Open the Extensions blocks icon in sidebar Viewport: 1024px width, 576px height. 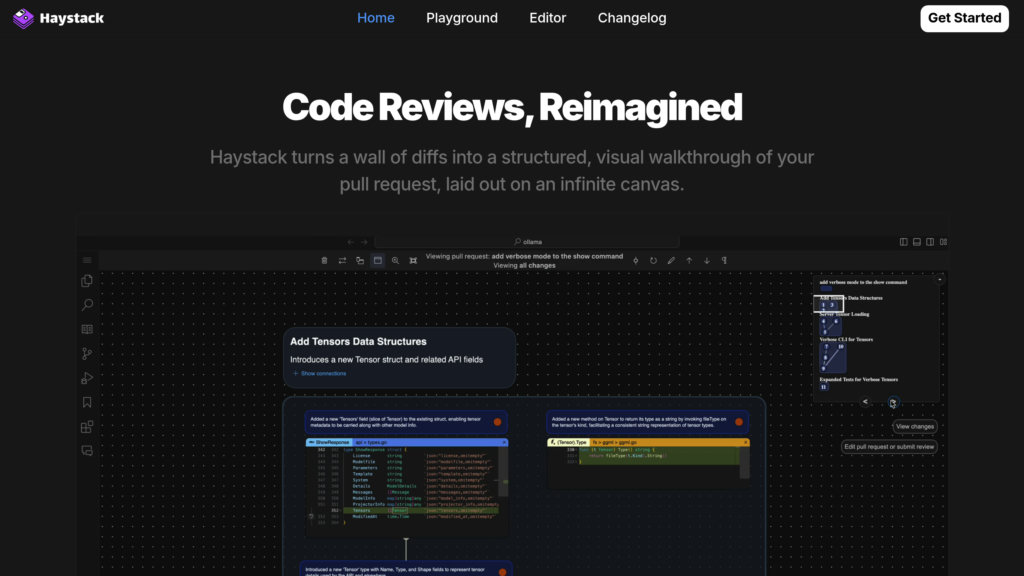pyautogui.click(x=87, y=427)
